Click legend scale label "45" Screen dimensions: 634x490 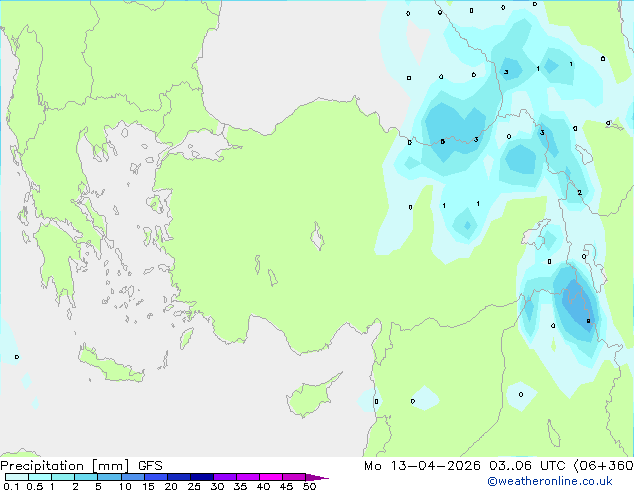[287, 486]
